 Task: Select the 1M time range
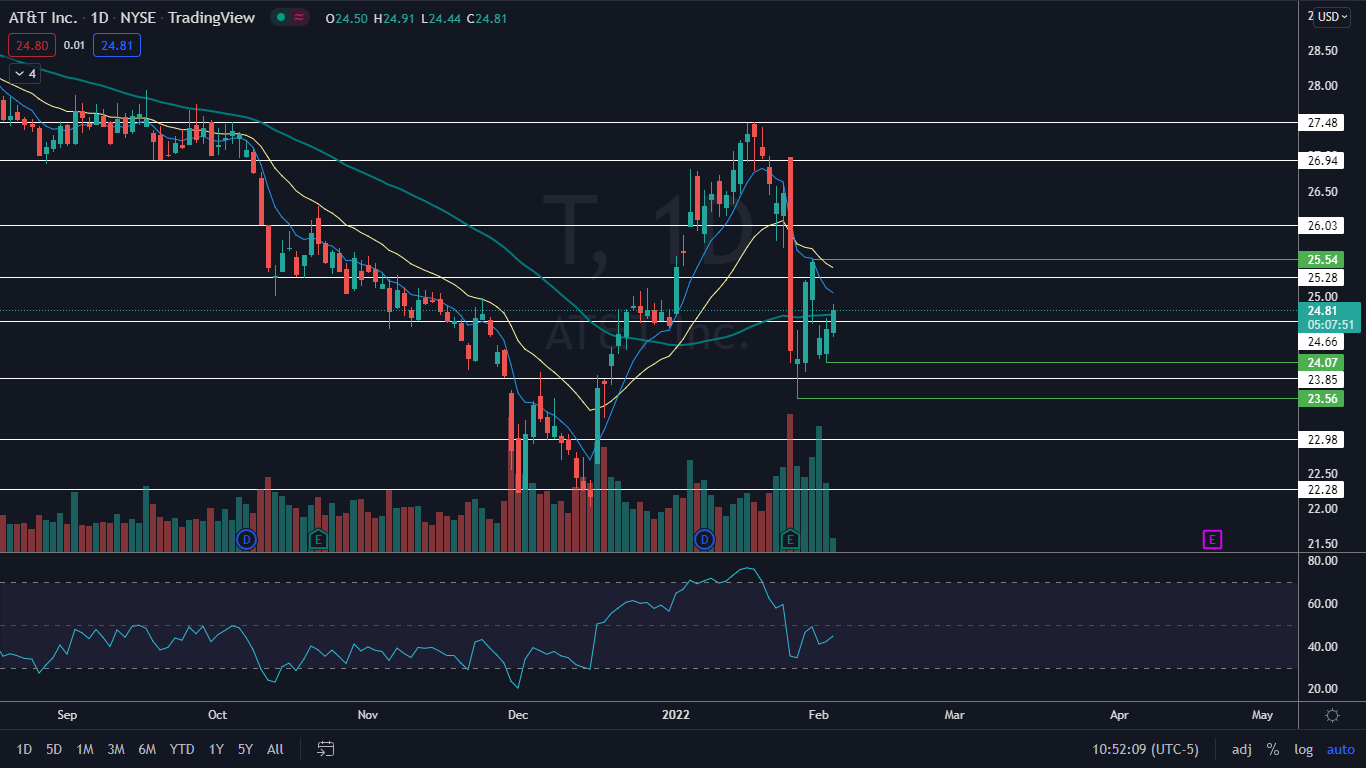pos(85,749)
